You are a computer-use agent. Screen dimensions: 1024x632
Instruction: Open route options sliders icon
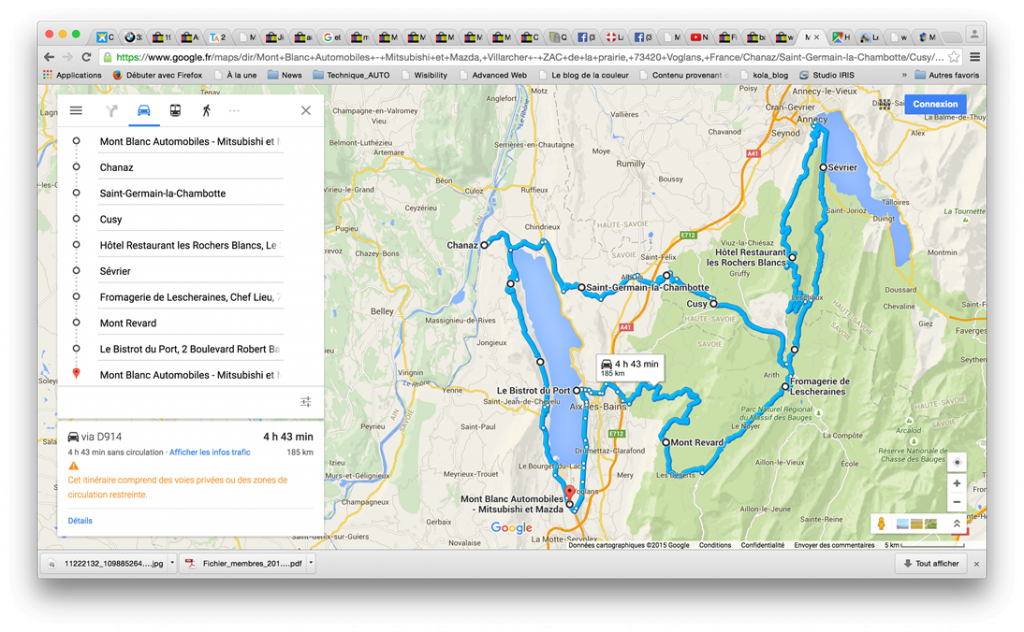click(x=306, y=402)
